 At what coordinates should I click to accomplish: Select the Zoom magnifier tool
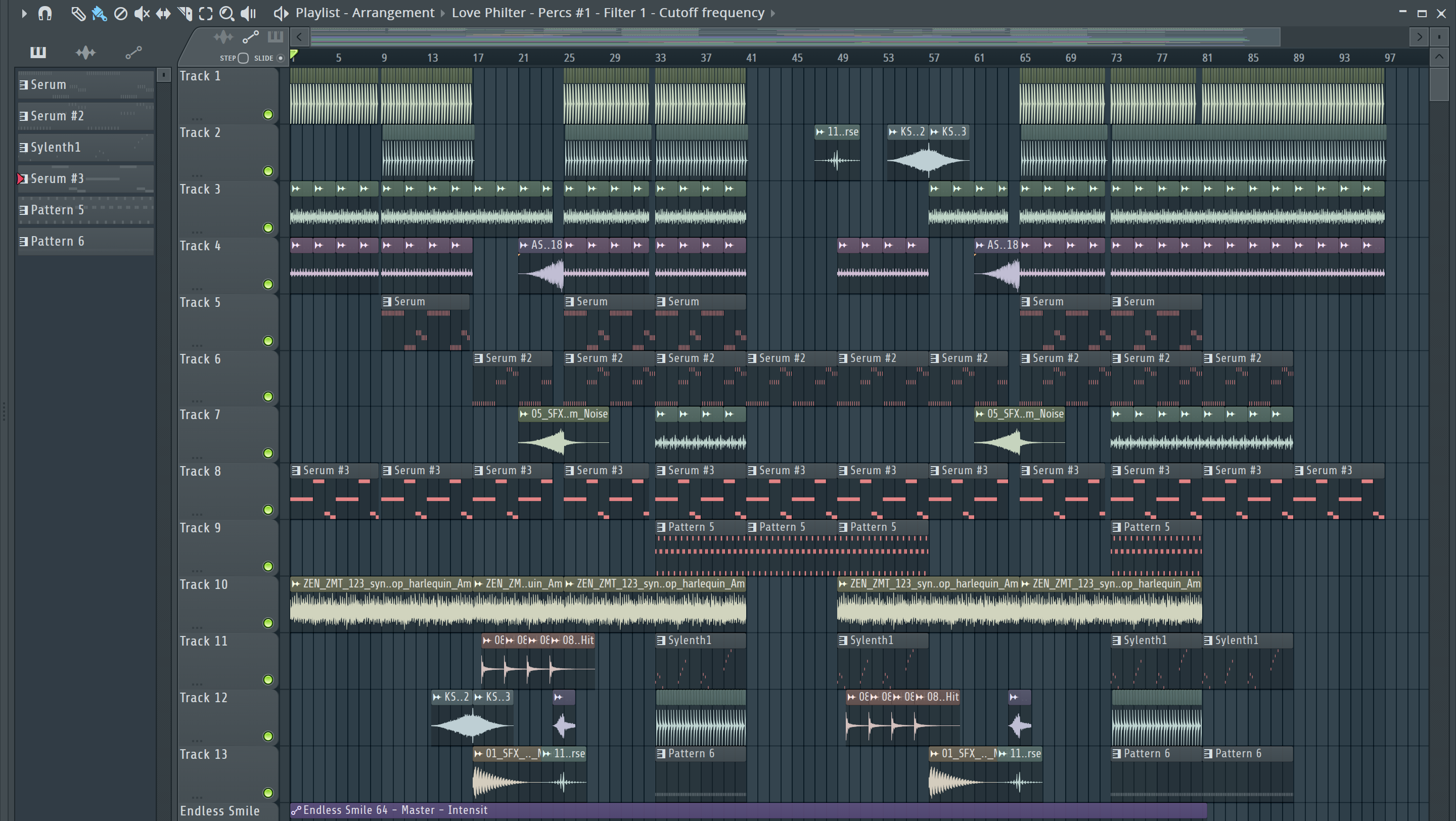[x=226, y=13]
